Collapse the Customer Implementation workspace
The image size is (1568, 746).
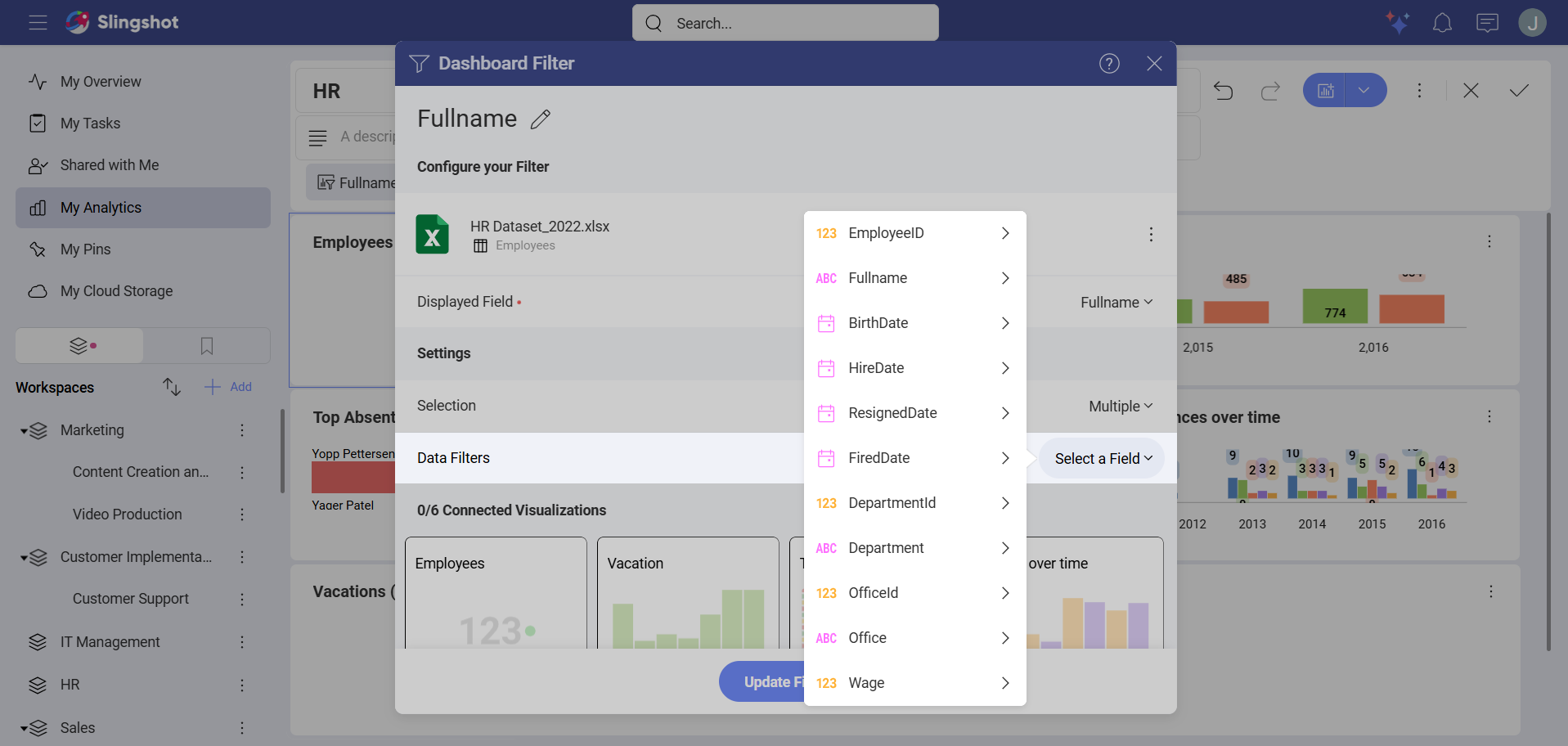(24, 558)
